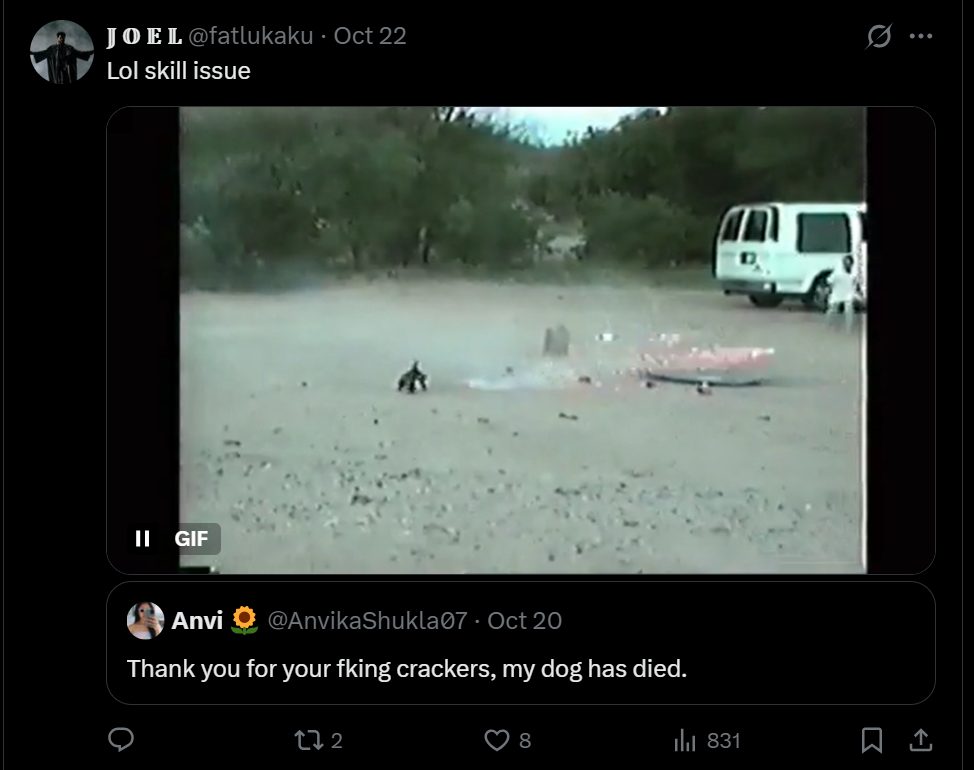Viewport: 974px width, 770px height.
Task: Visit the @fatlukaku handle
Action: coord(250,36)
